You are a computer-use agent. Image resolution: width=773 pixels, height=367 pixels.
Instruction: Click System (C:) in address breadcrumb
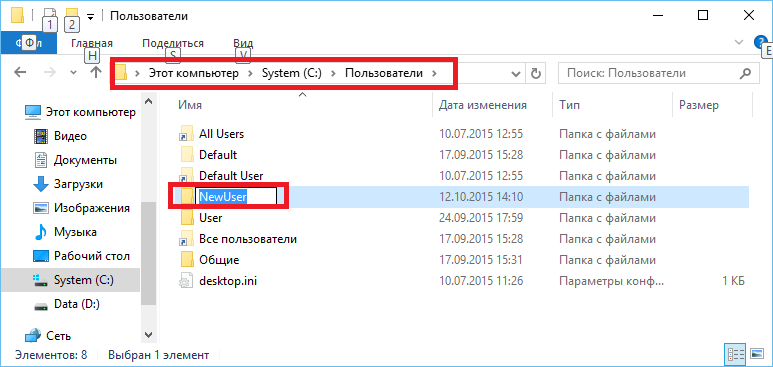[x=291, y=73]
